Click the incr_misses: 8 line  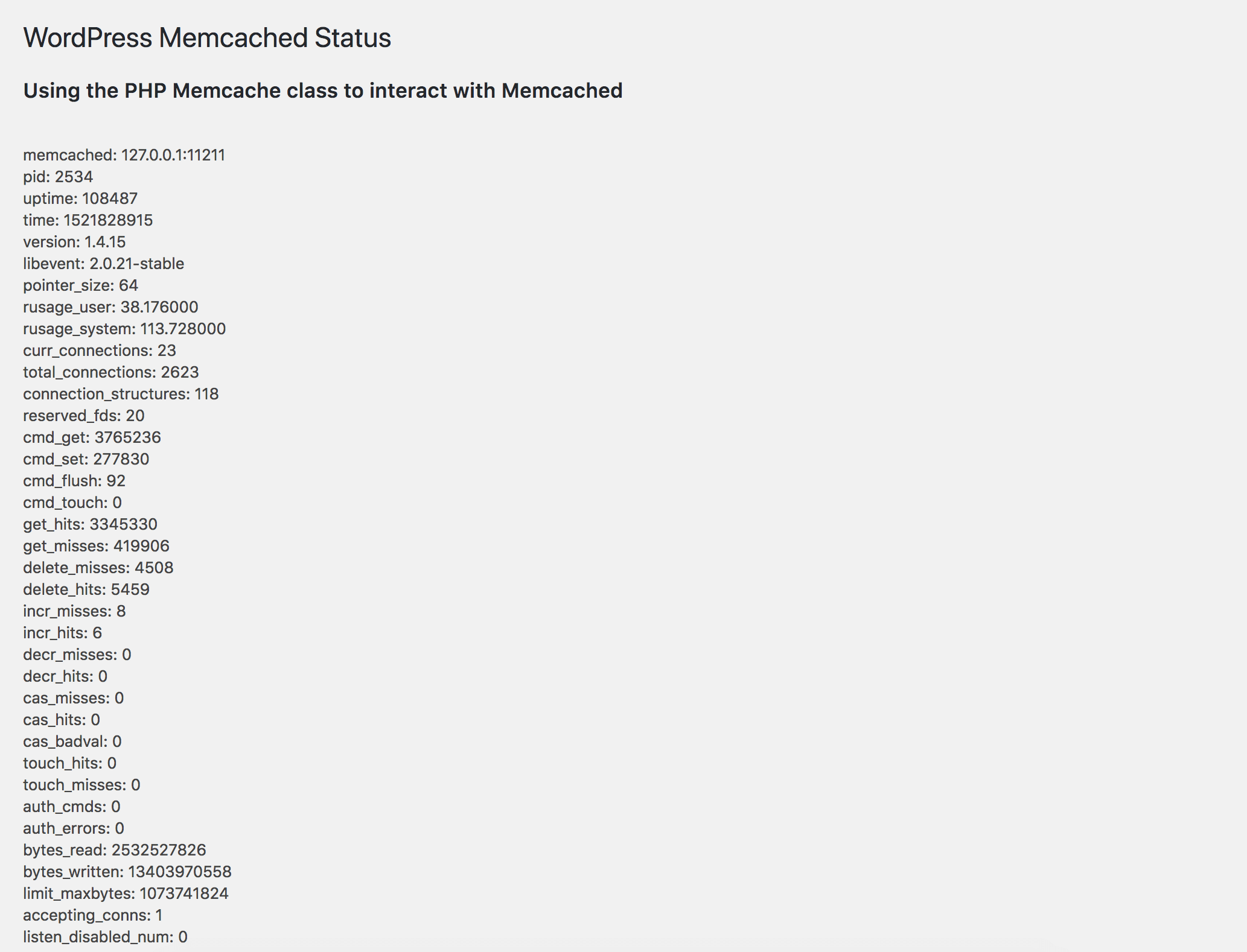pyautogui.click(x=74, y=611)
